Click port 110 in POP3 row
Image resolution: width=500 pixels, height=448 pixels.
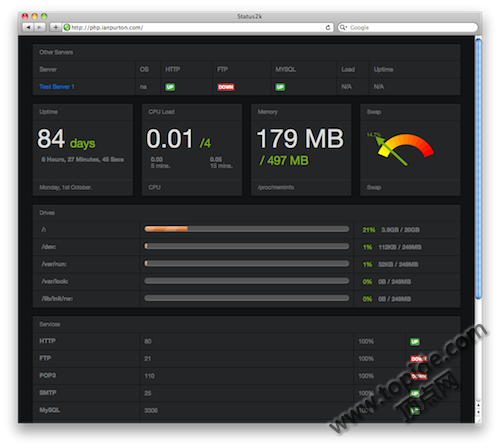coord(149,376)
